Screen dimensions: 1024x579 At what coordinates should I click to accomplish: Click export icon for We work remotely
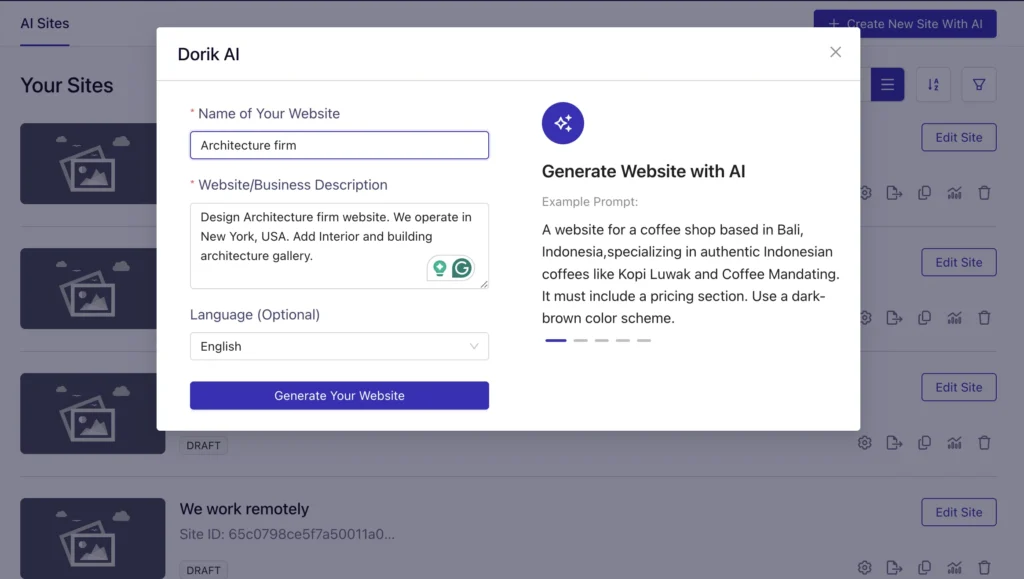[894, 567]
